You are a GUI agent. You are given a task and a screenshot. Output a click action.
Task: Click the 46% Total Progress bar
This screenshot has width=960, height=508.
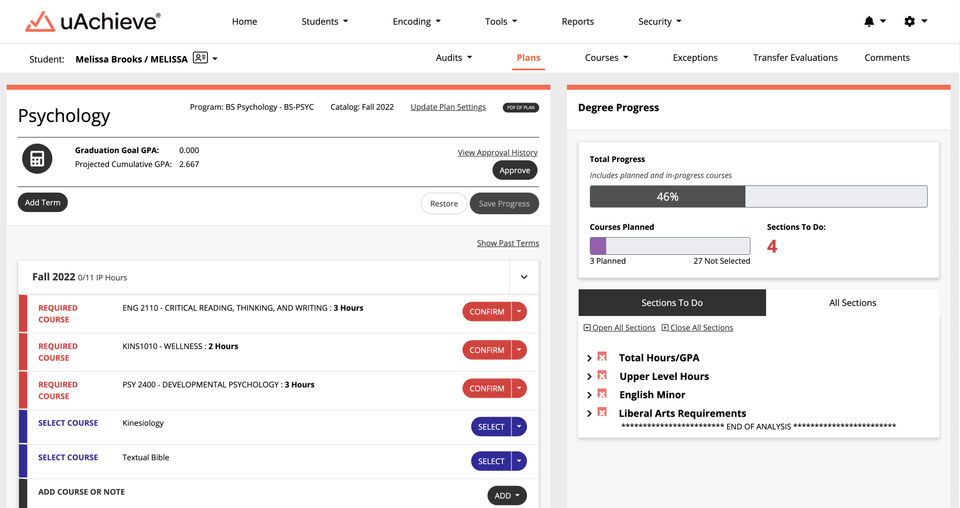click(x=759, y=196)
